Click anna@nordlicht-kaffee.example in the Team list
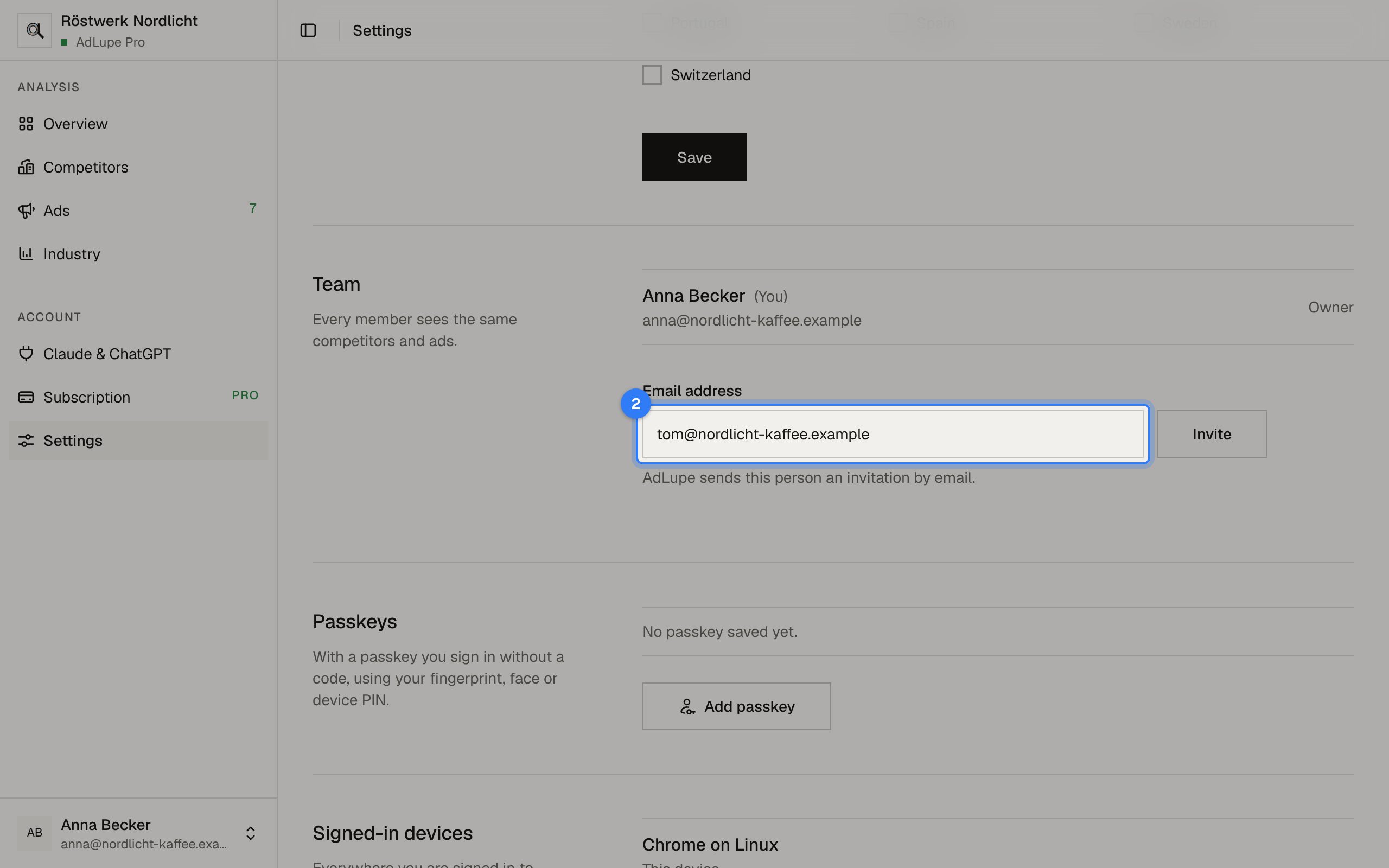The height and width of the screenshot is (868, 1389). pyautogui.click(x=751, y=320)
